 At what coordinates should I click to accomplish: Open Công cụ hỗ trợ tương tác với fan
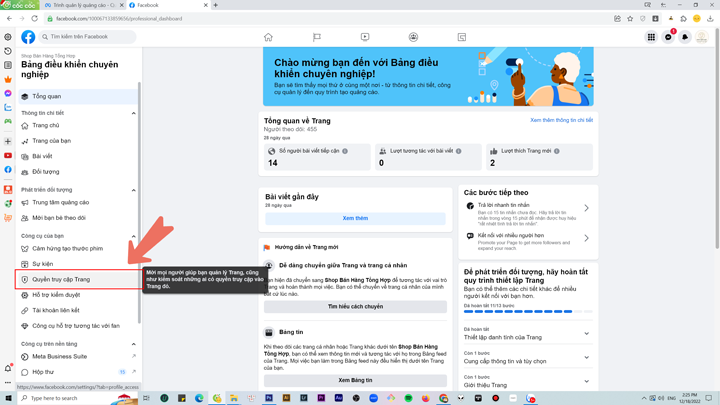pyautogui.click(x=78, y=326)
